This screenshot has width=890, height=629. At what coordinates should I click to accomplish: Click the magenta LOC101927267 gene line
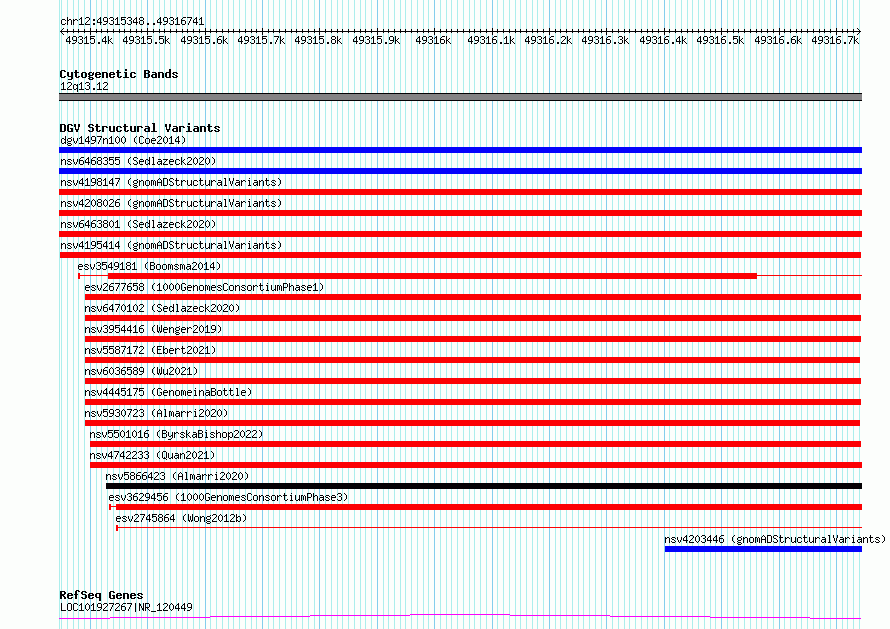tap(460, 617)
